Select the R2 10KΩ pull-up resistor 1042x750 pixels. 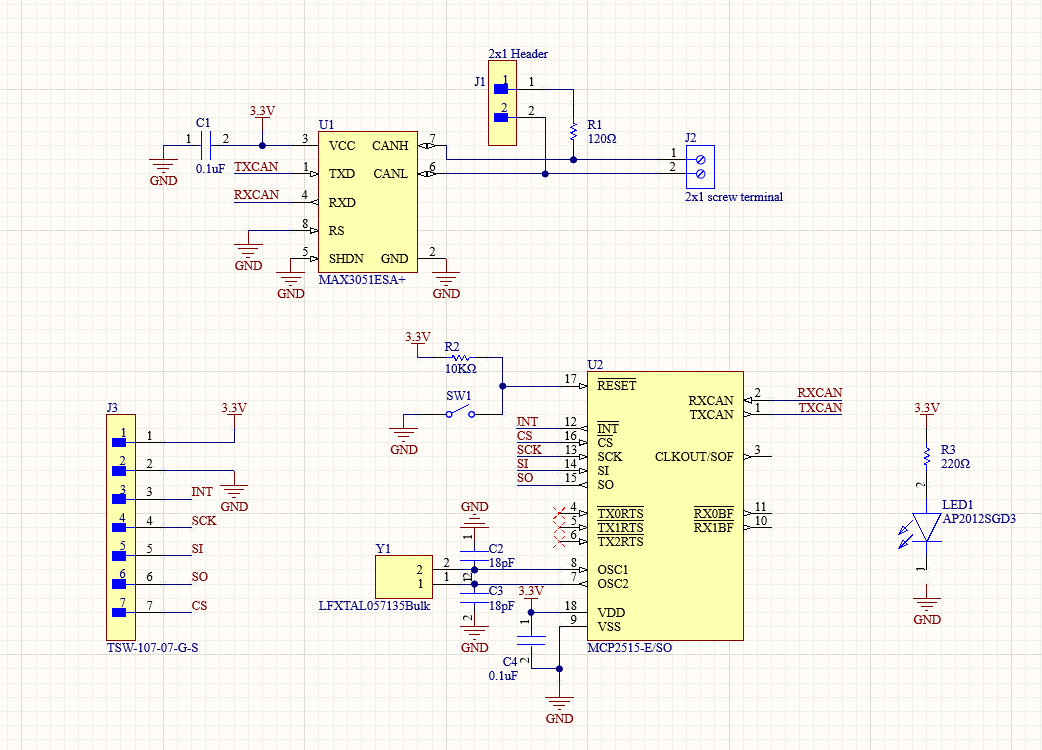point(460,358)
